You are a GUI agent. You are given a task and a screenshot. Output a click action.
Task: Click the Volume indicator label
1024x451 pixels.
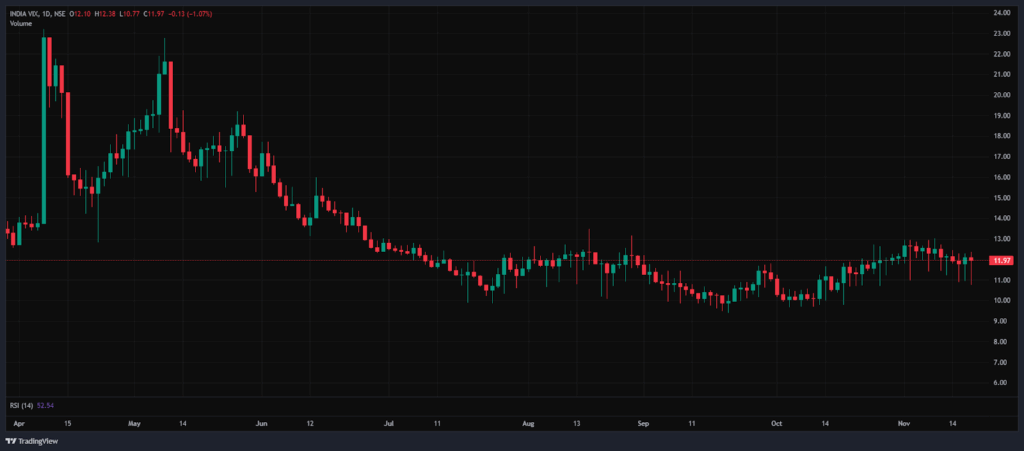(x=21, y=22)
